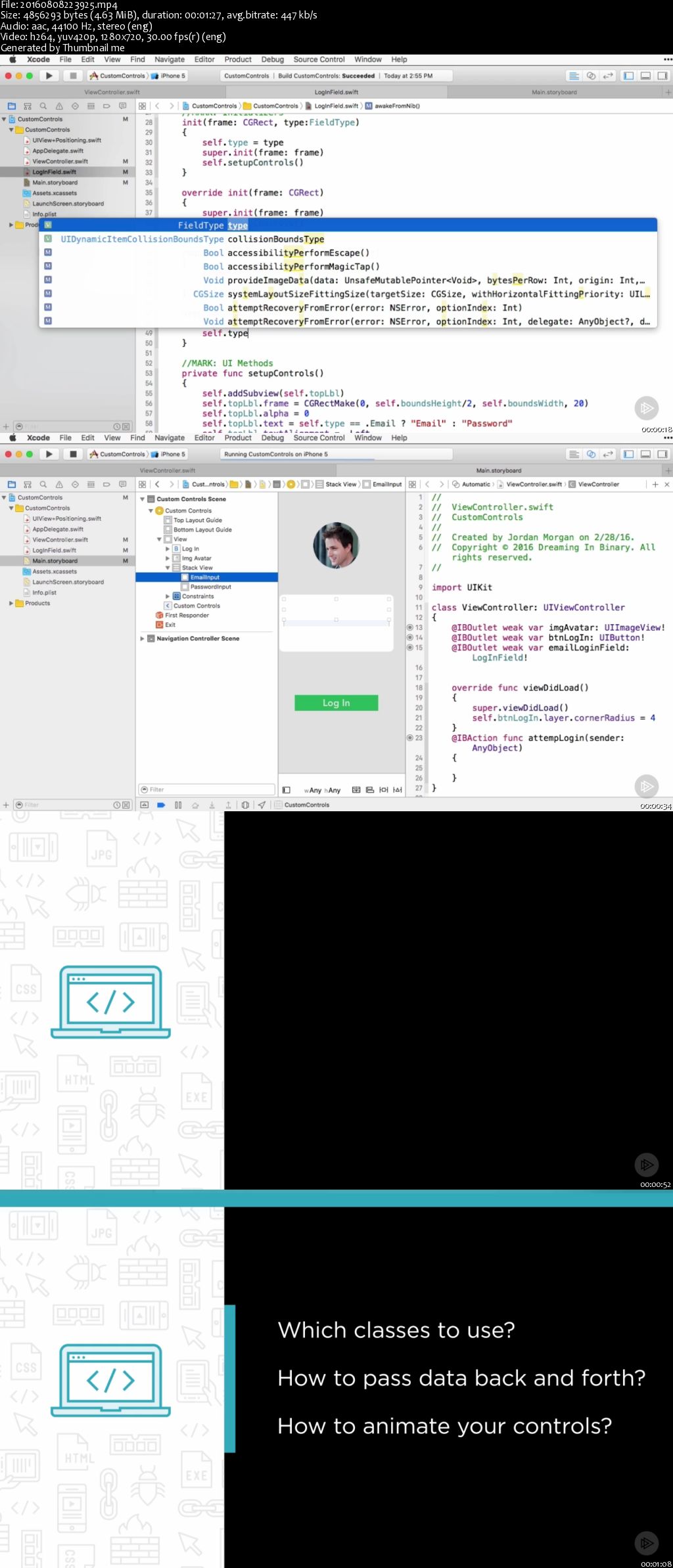Click Run button beside Build Succeeded status
673x1568 pixels.
click(49, 76)
